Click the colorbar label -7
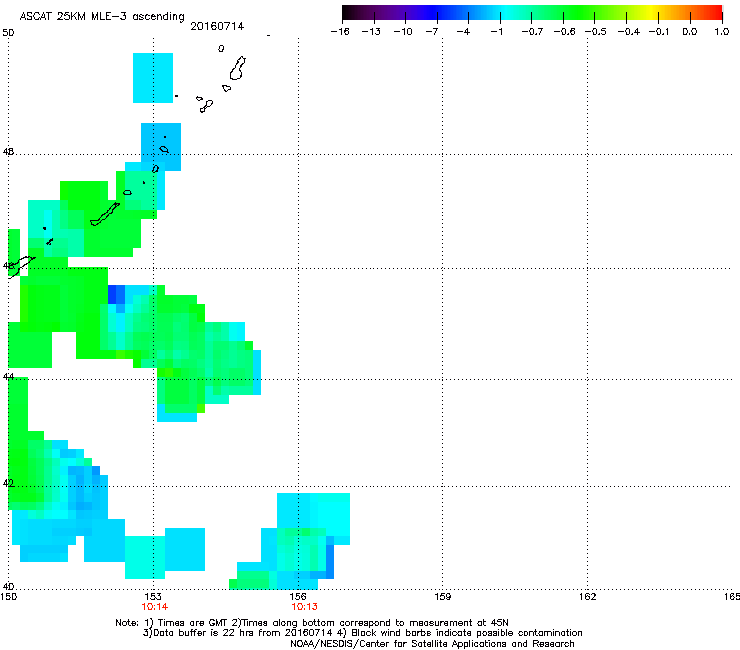This screenshot has width=740, height=650. [432, 32]
